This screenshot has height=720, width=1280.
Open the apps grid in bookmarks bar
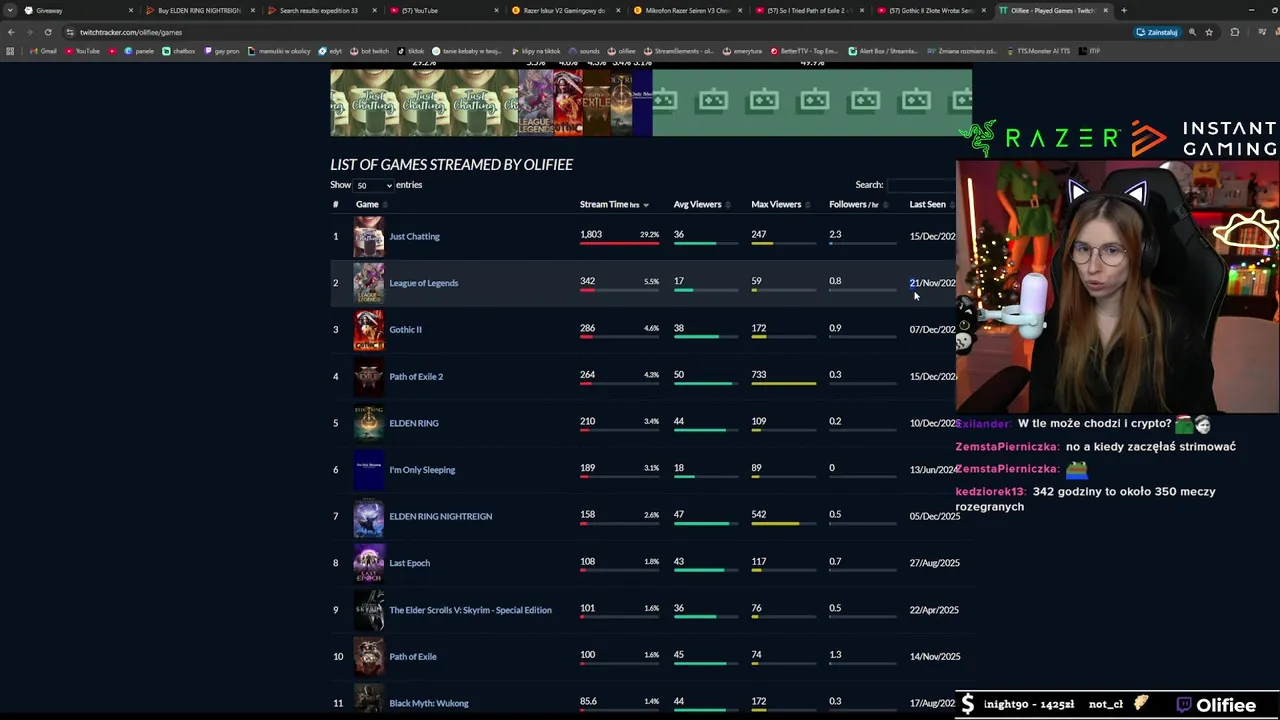tap(10, 51)
